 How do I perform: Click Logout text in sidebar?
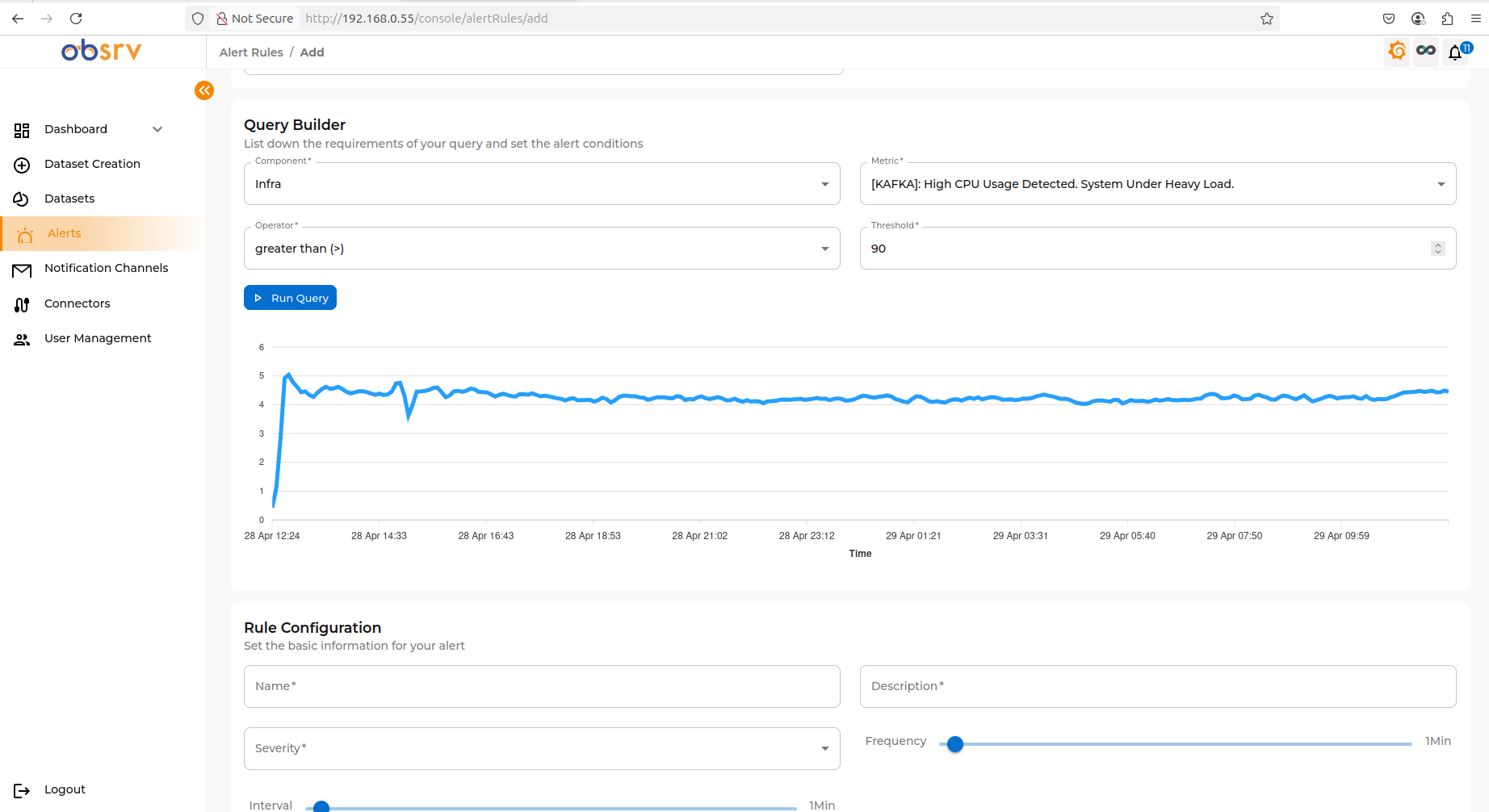(x=65, y=789)
